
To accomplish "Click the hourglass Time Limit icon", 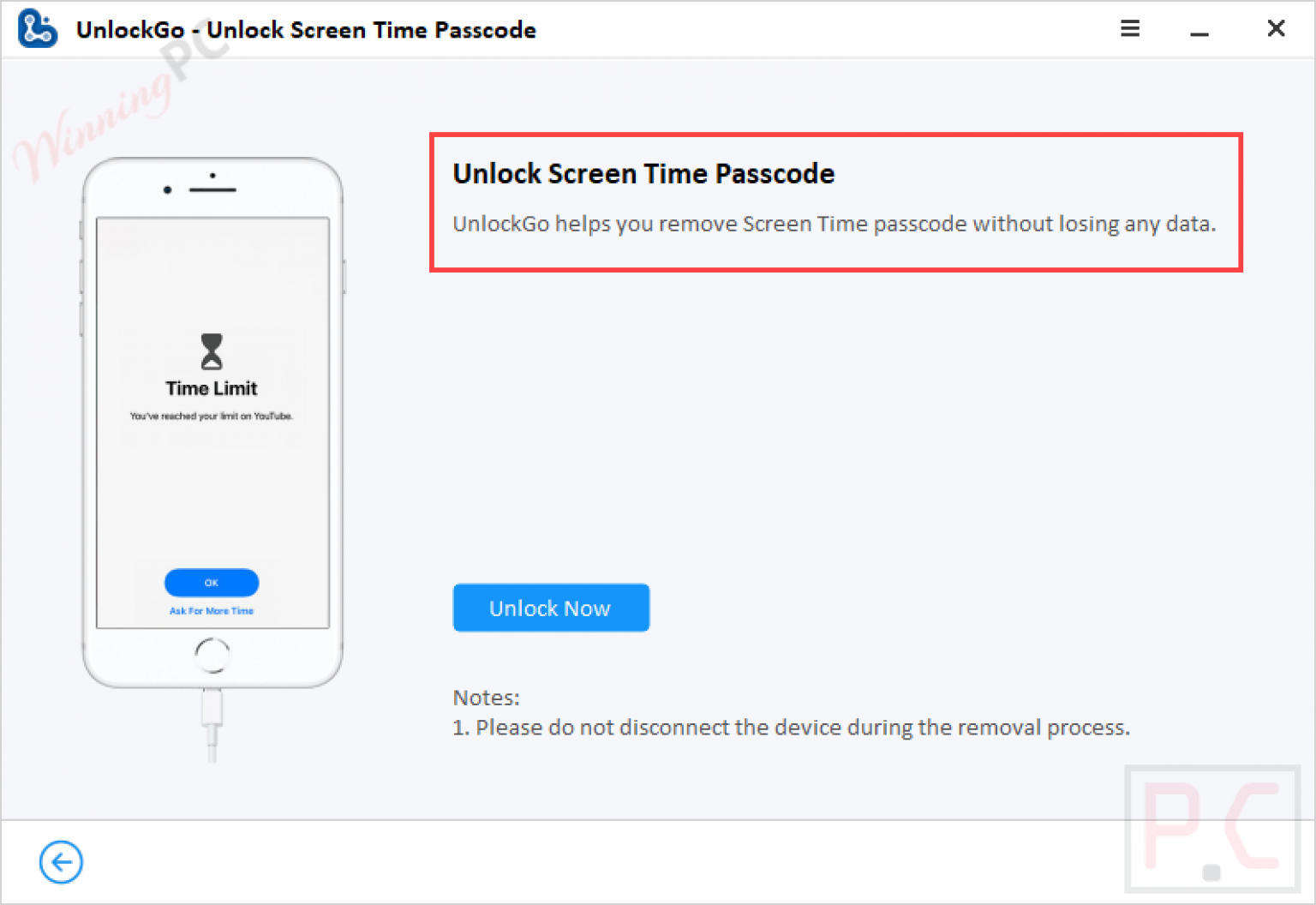I will click(212, 351).
